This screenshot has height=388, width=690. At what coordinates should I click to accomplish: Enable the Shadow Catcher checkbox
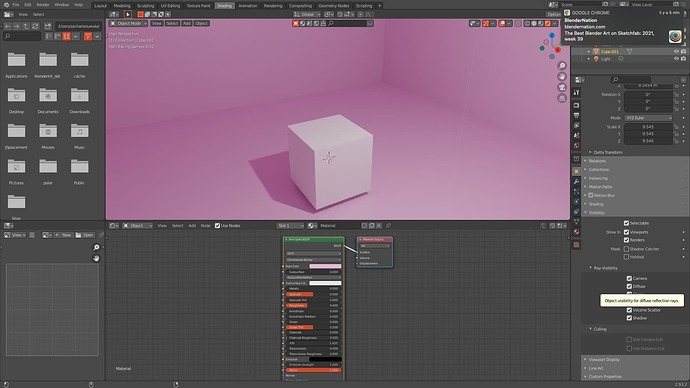pos(626,249)
